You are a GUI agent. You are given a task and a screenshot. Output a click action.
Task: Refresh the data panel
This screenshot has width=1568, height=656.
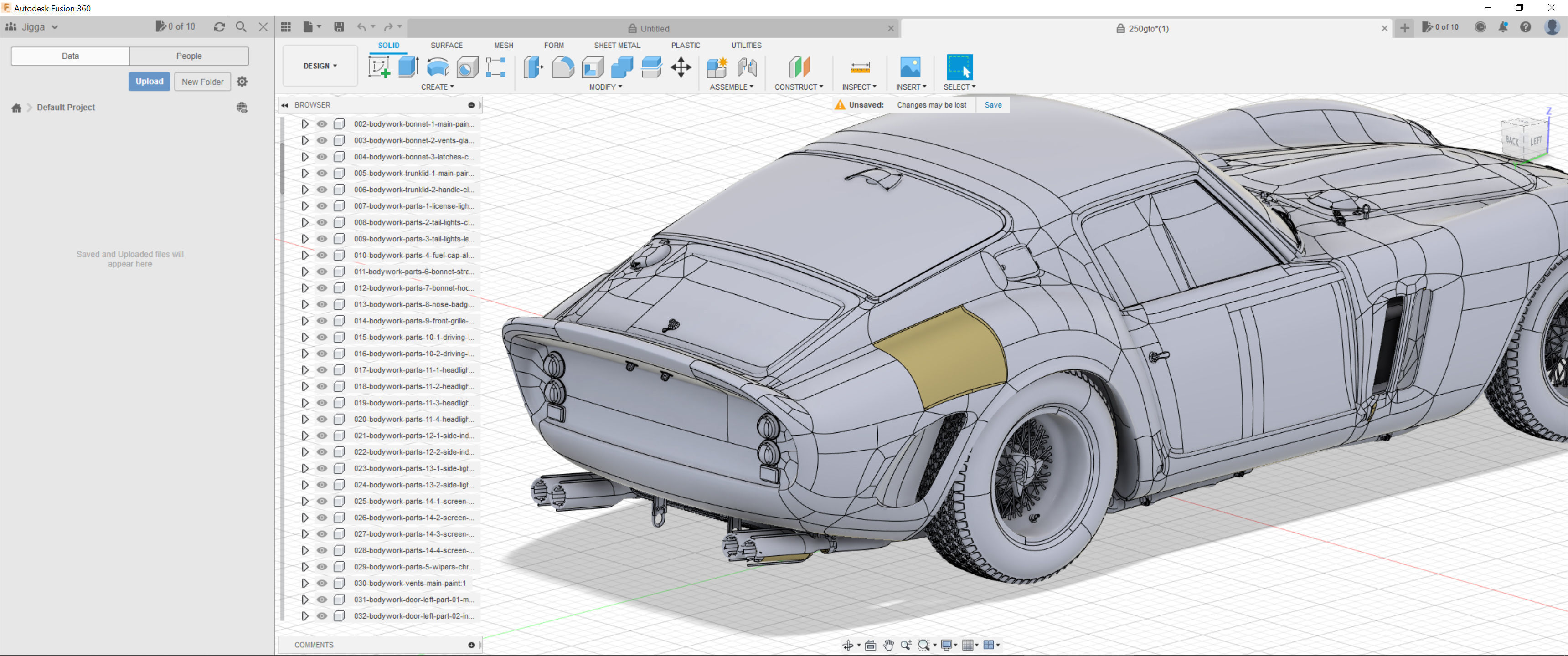219,27
